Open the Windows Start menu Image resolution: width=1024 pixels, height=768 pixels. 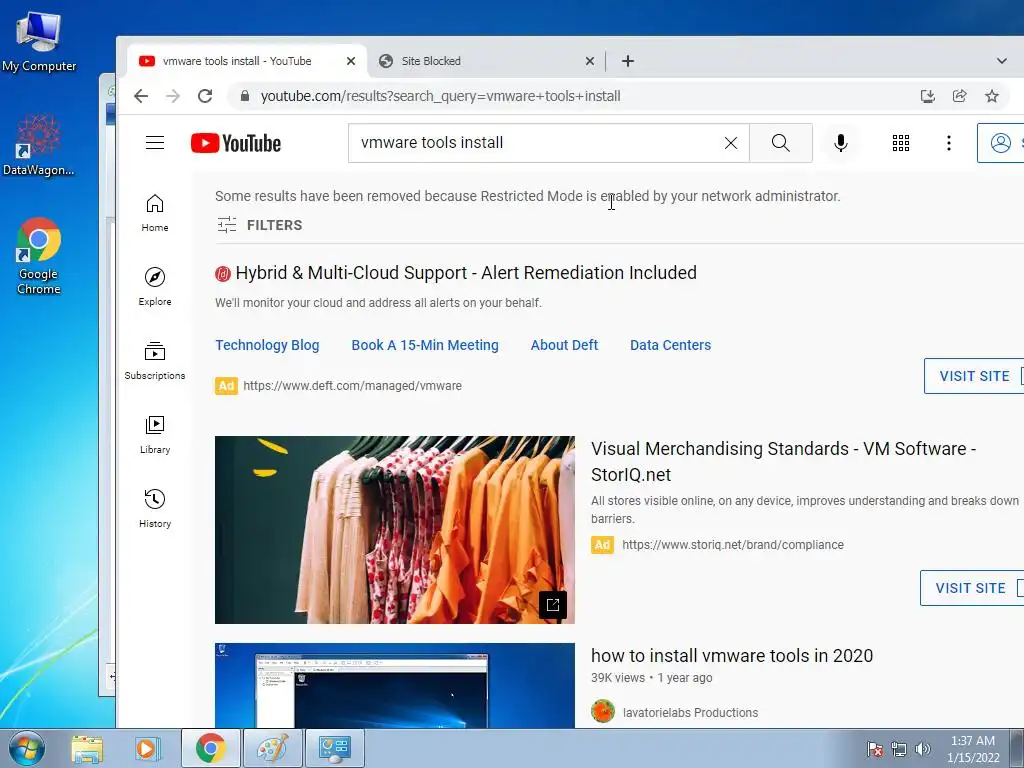click(27, 749)
